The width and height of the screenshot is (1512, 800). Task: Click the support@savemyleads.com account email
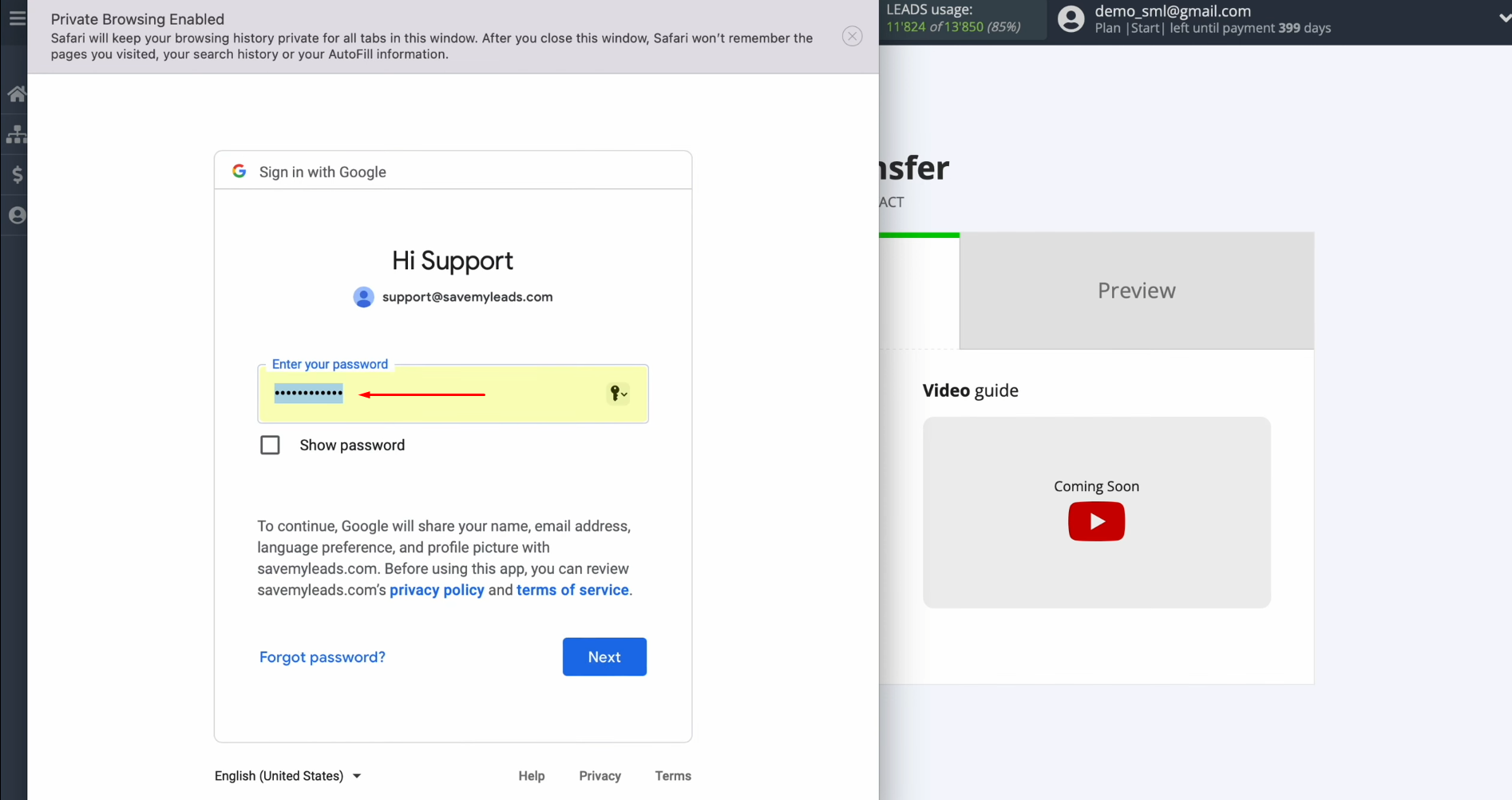[x=467, y=297]
